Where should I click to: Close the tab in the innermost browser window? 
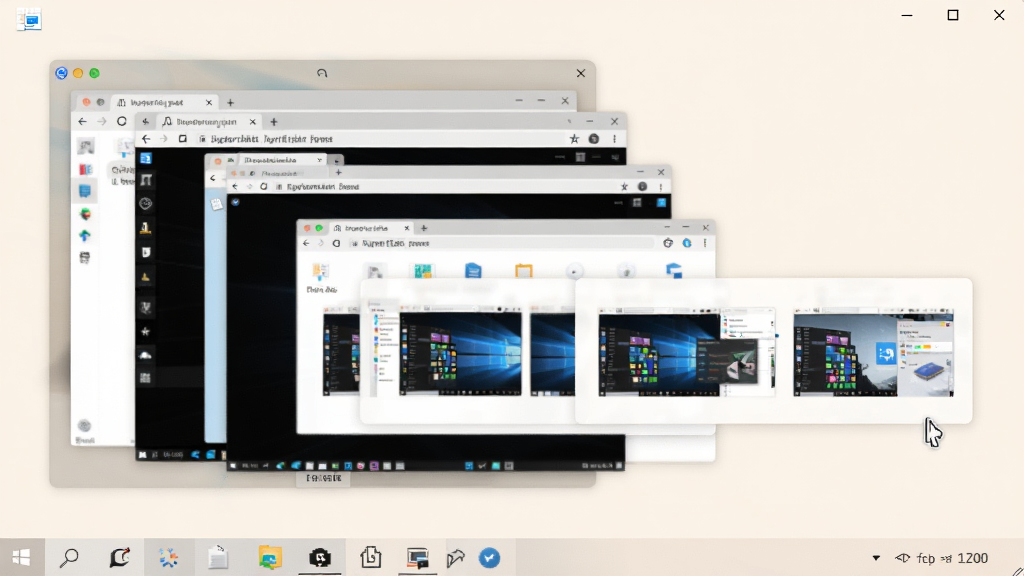(x=407, y=228)
